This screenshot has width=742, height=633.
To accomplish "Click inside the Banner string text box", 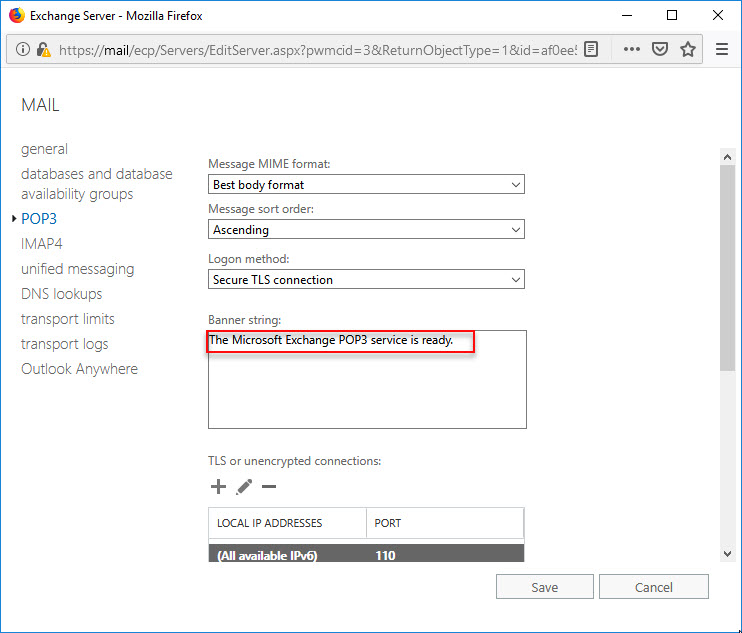I will tap(367, 379).
